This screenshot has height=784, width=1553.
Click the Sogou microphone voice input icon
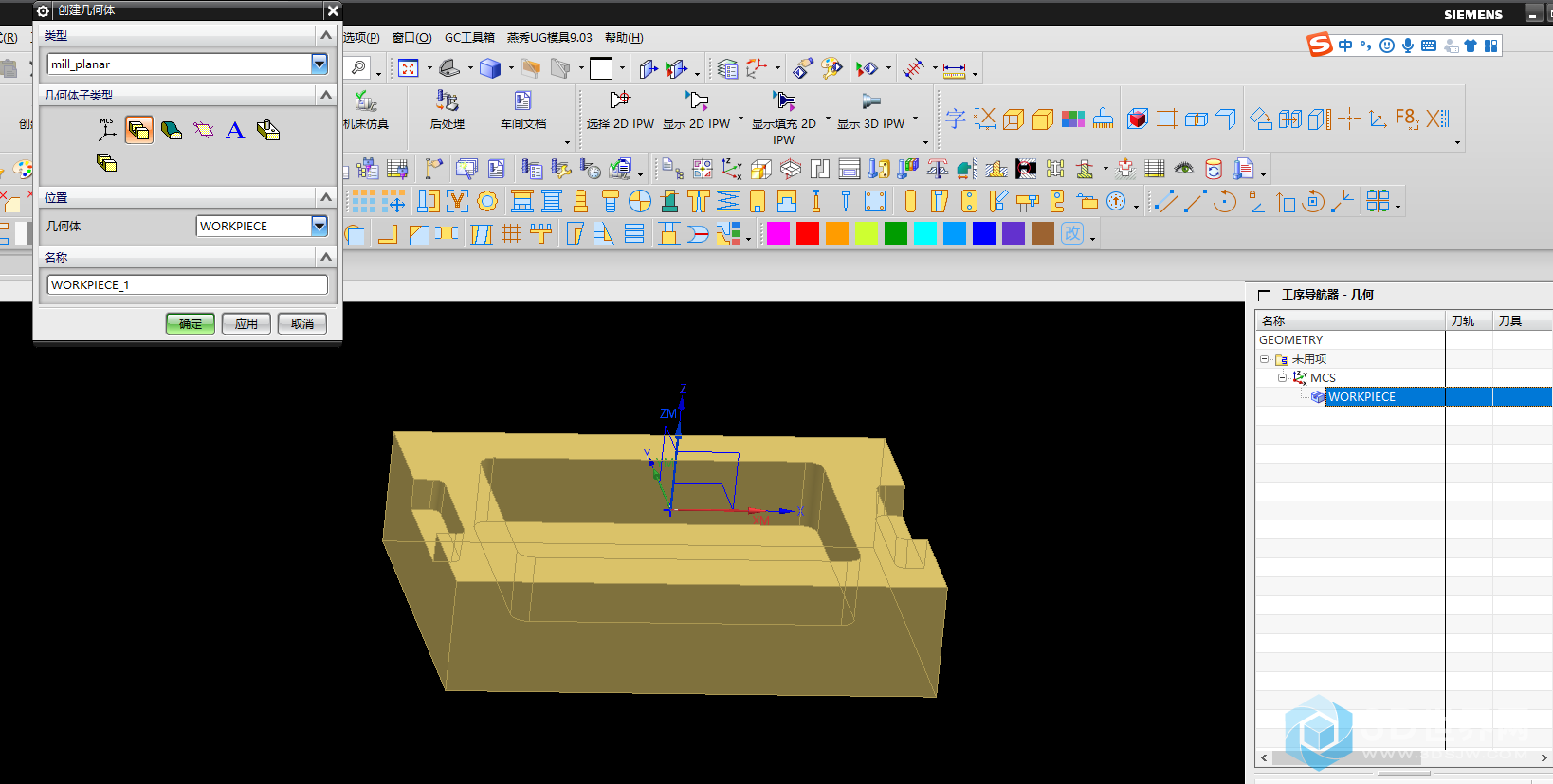[x=1408, y=46]
